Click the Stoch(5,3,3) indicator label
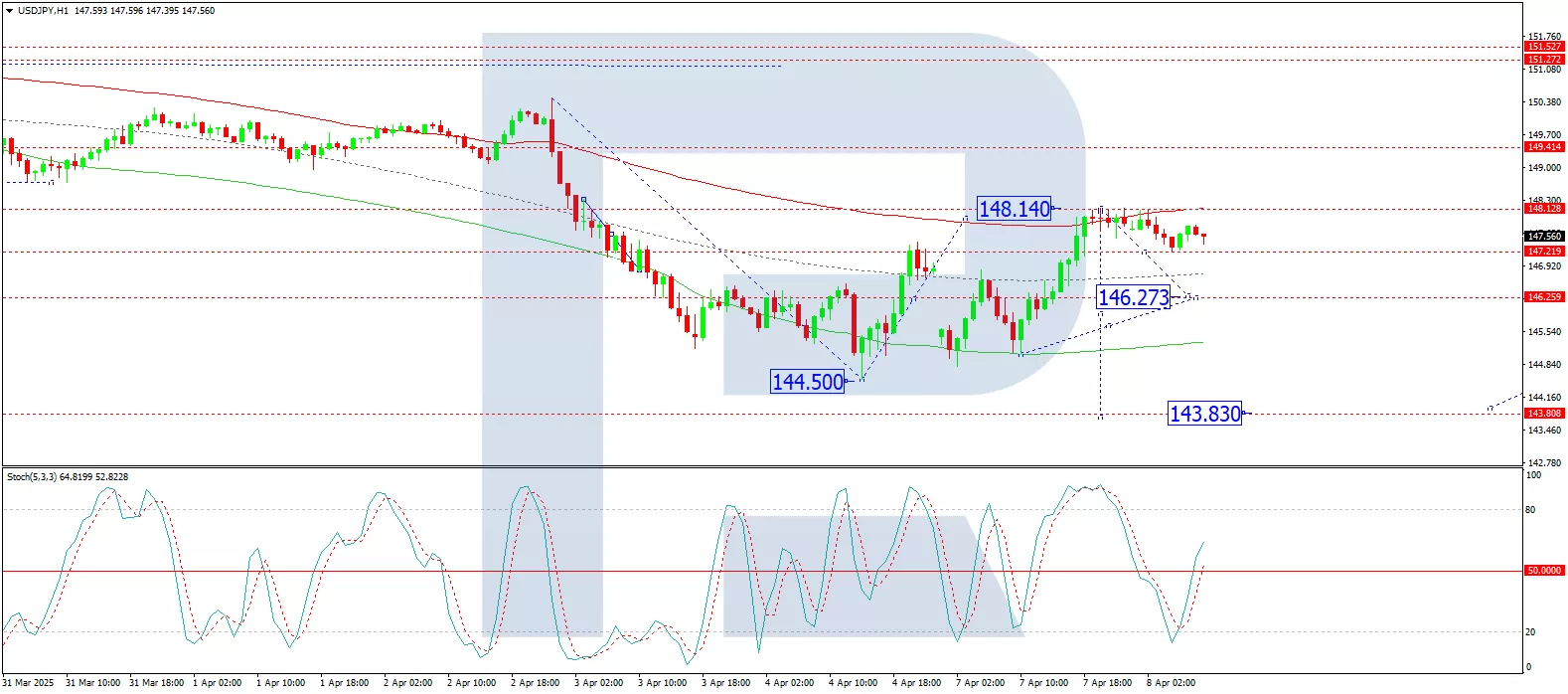 [68, 477]
